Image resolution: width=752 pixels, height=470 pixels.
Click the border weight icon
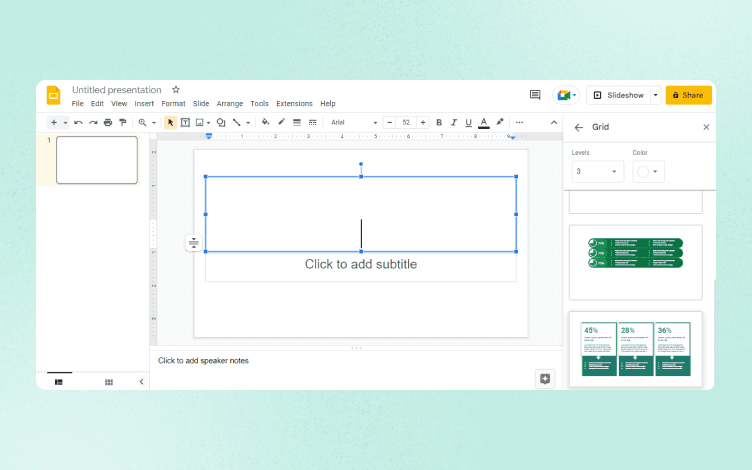(x=297, y=123)
